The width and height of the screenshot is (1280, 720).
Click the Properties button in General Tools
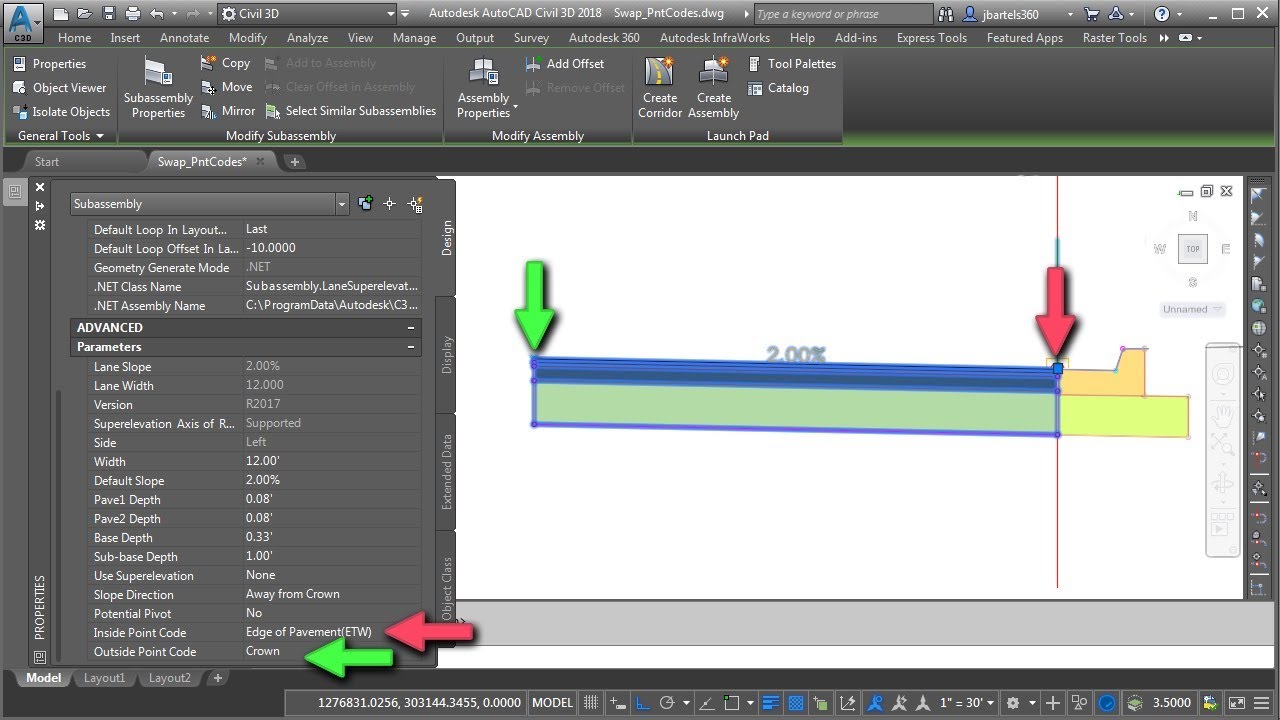[50, 64]
